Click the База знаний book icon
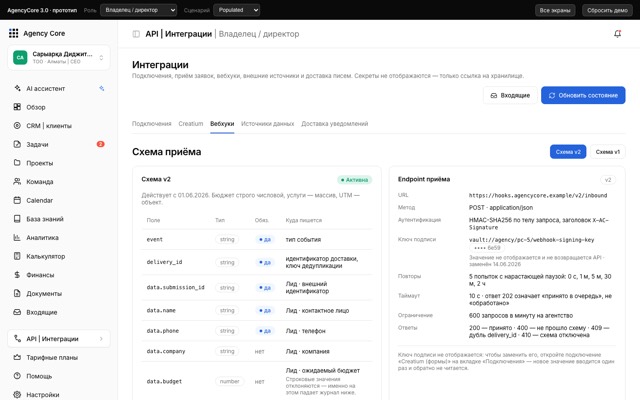 tap(17, 219)
